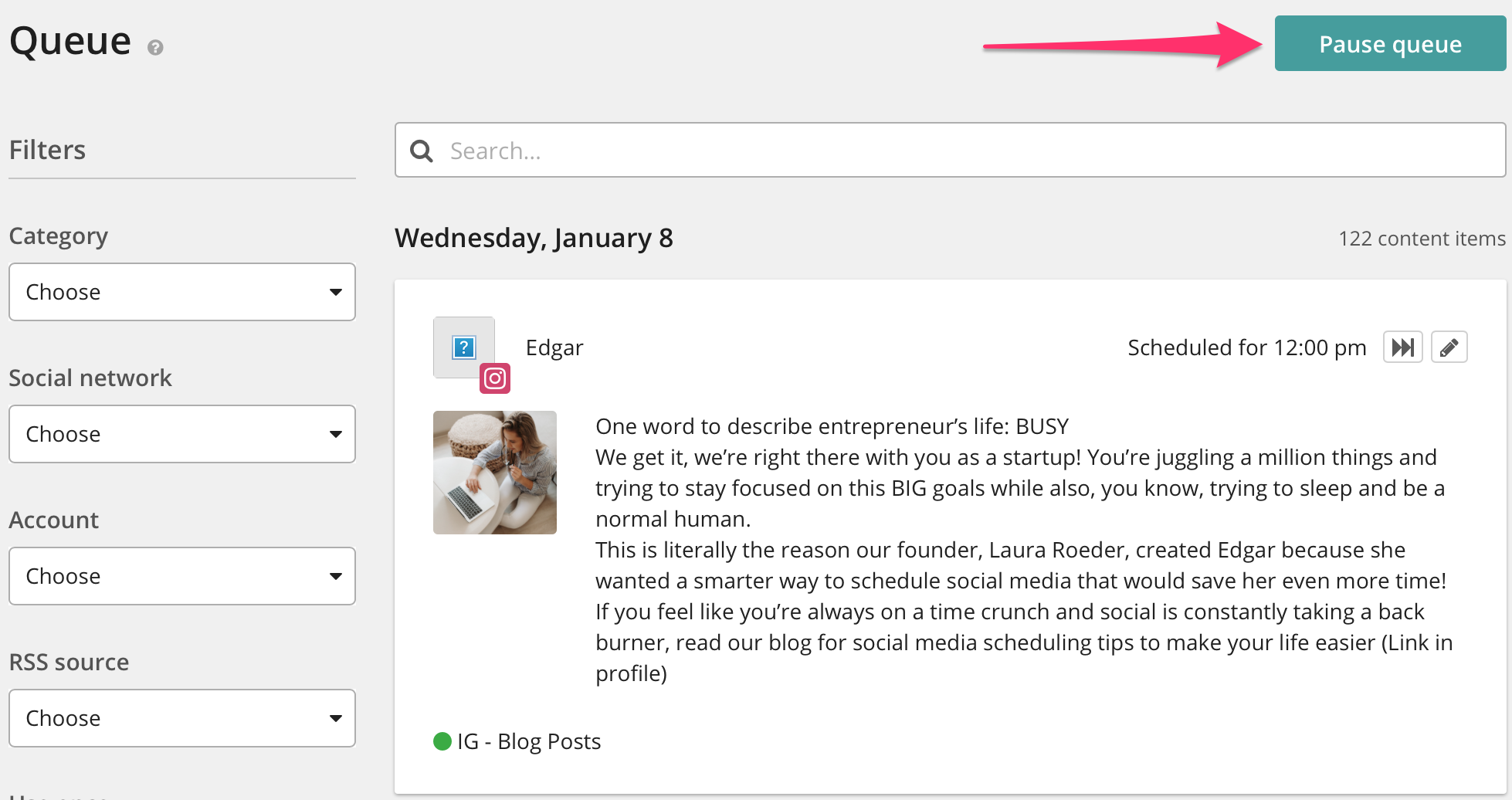Click the RSS source dropdown arrow
The height and width of the screenshot is (800, 1512).
(336, 718)
